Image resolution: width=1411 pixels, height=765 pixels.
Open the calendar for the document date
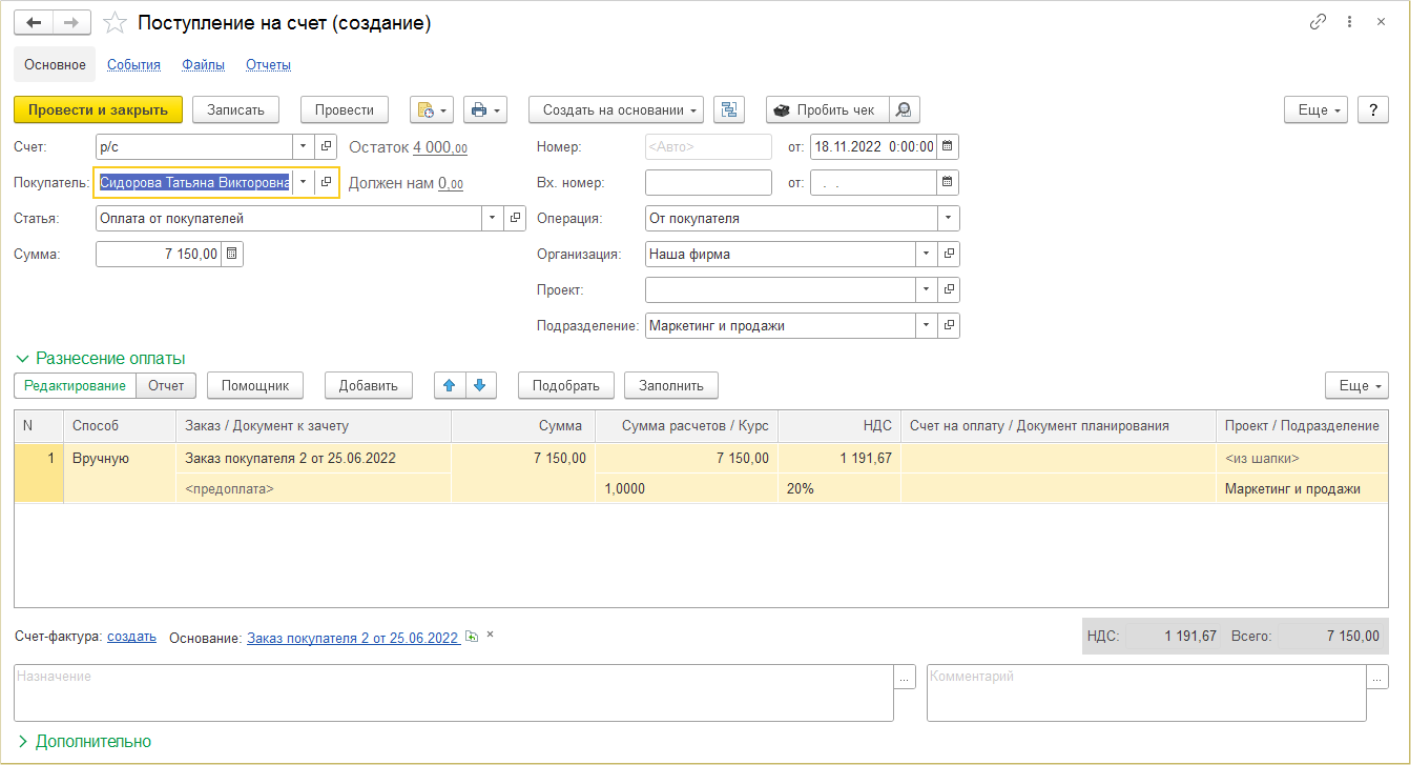point(947,147)
